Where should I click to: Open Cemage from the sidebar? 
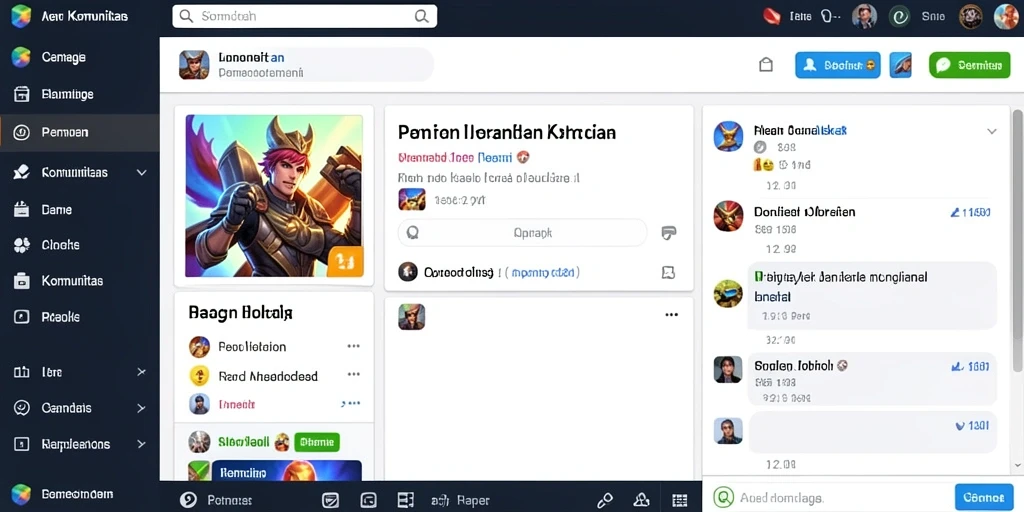pos(63,57)
